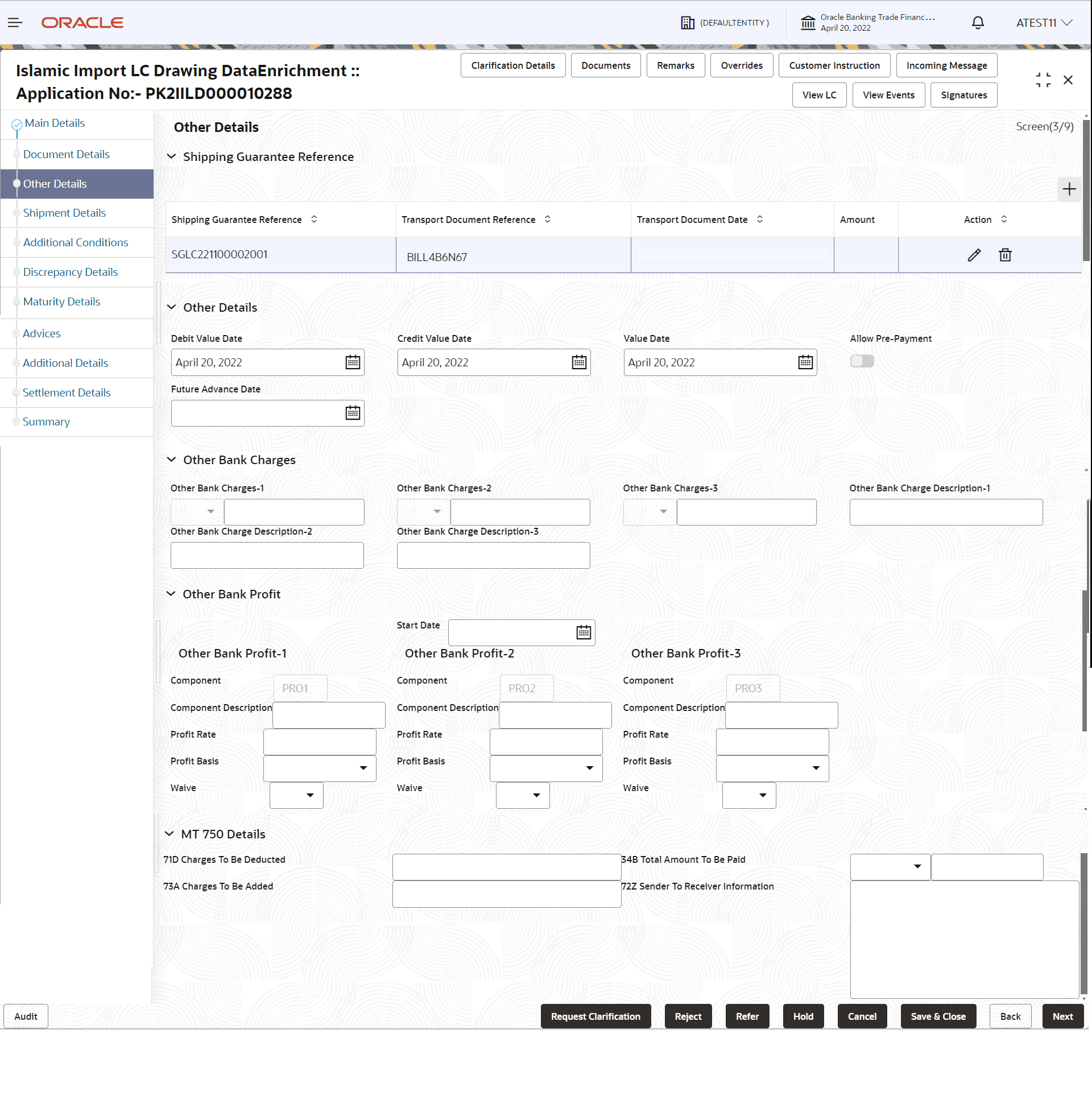Open the Value Date calendar picker
The height and width of the screenshot is (1104, 1092).
(805, 362)
